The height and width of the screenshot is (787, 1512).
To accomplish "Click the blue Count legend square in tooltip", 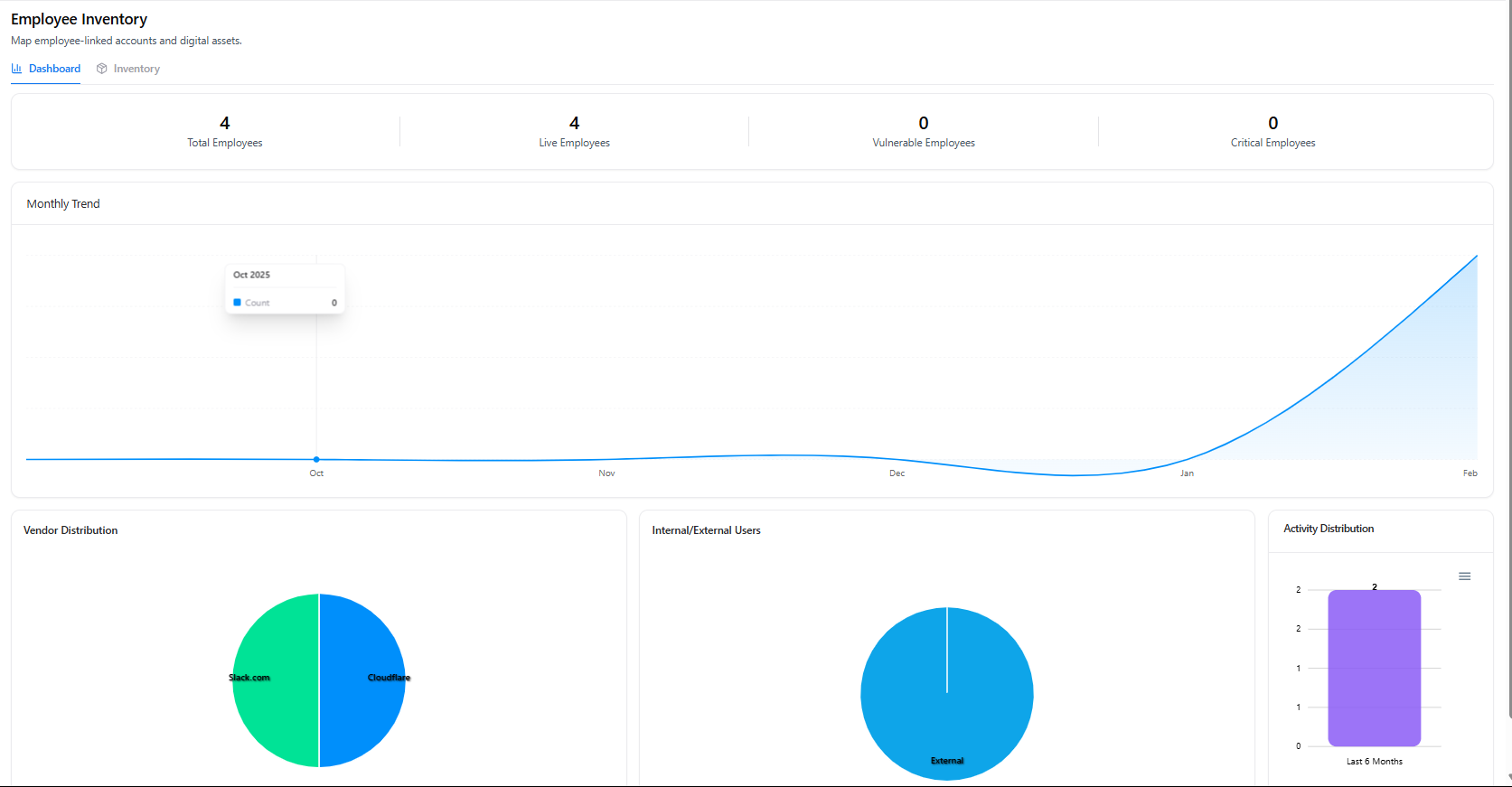I will tap(237, 303).
